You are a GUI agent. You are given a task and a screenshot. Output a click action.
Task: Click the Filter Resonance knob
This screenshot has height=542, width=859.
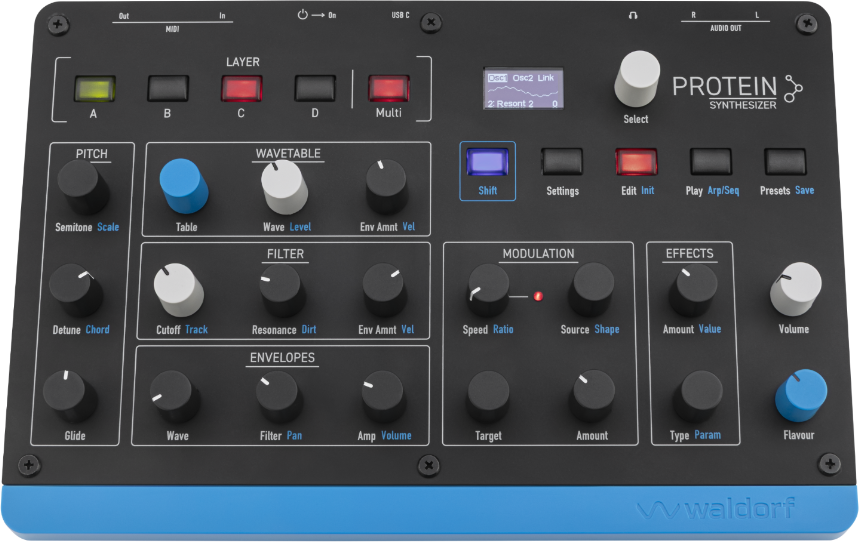point(282,288)
